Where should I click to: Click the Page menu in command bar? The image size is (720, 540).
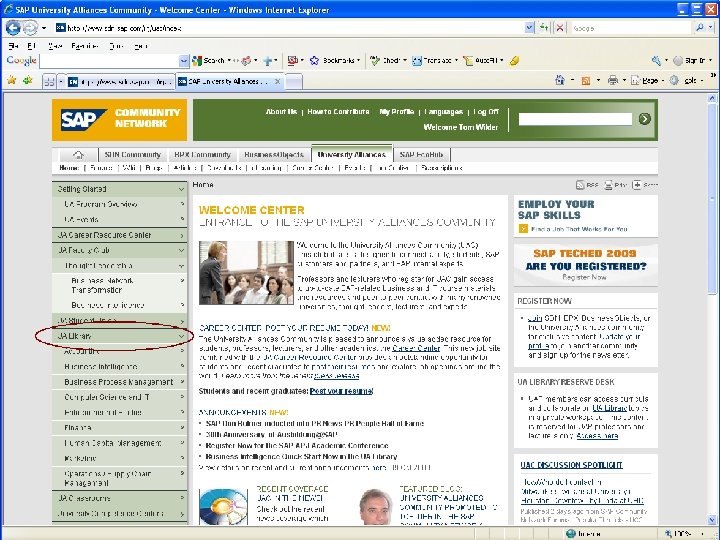[x=645, y=81]
